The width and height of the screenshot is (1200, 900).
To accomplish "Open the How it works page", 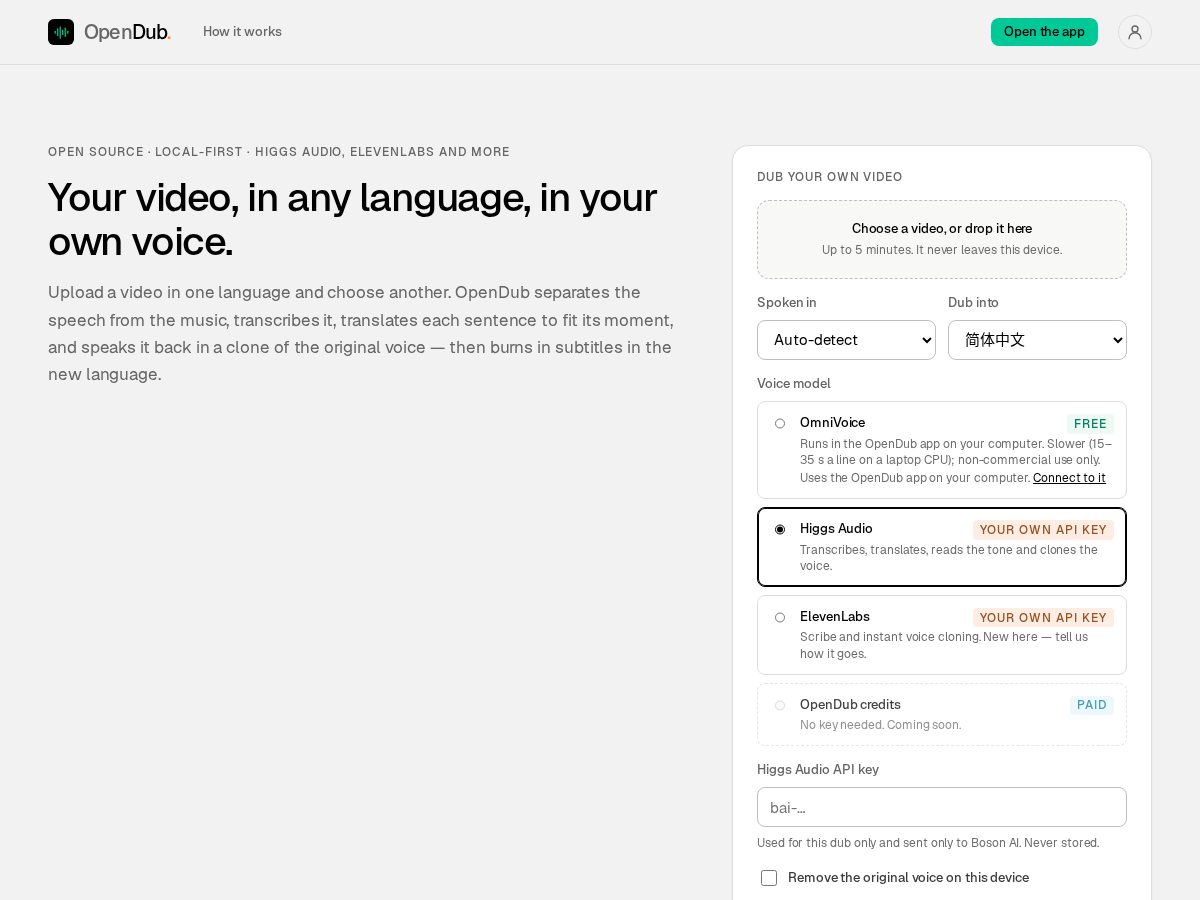I will point(242,32).
